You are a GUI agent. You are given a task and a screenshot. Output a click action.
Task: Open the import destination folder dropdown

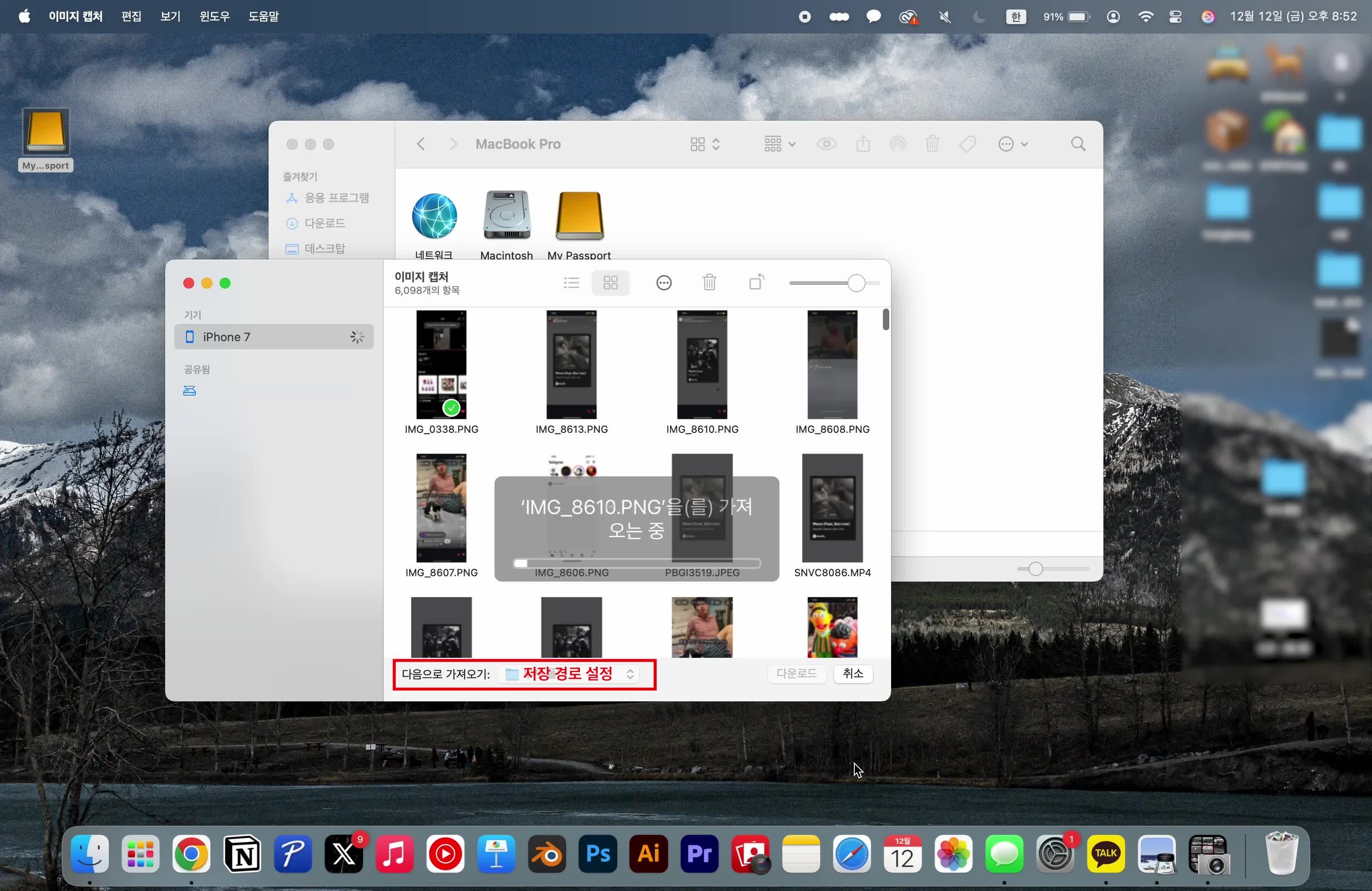(x=569, y=674)
